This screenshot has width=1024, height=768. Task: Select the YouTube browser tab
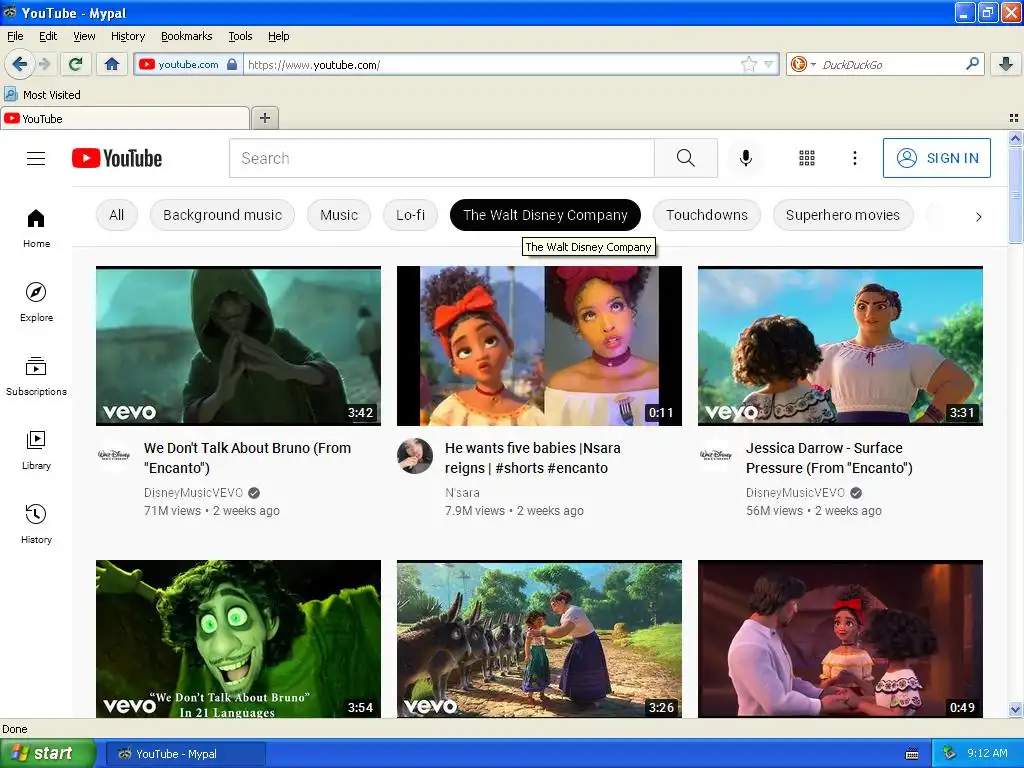pyautogui.click(x=125, y=118)
